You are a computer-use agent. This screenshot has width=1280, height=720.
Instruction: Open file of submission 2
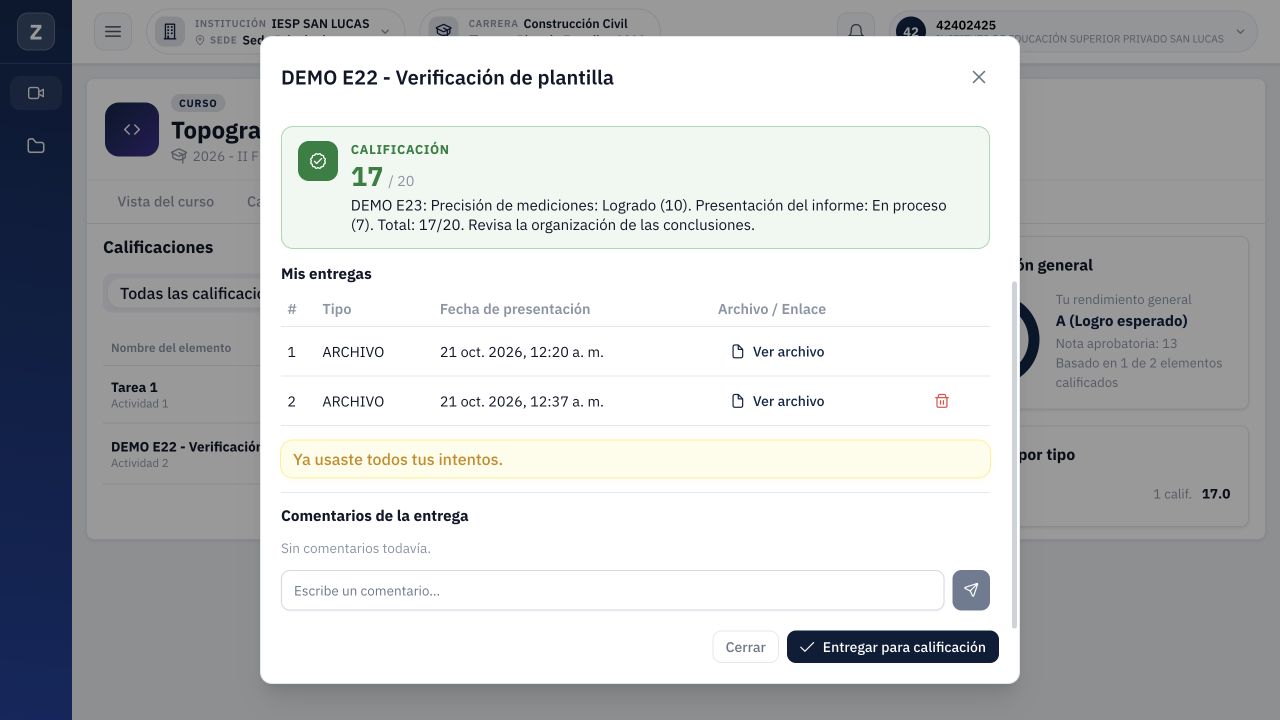point(778,401)
